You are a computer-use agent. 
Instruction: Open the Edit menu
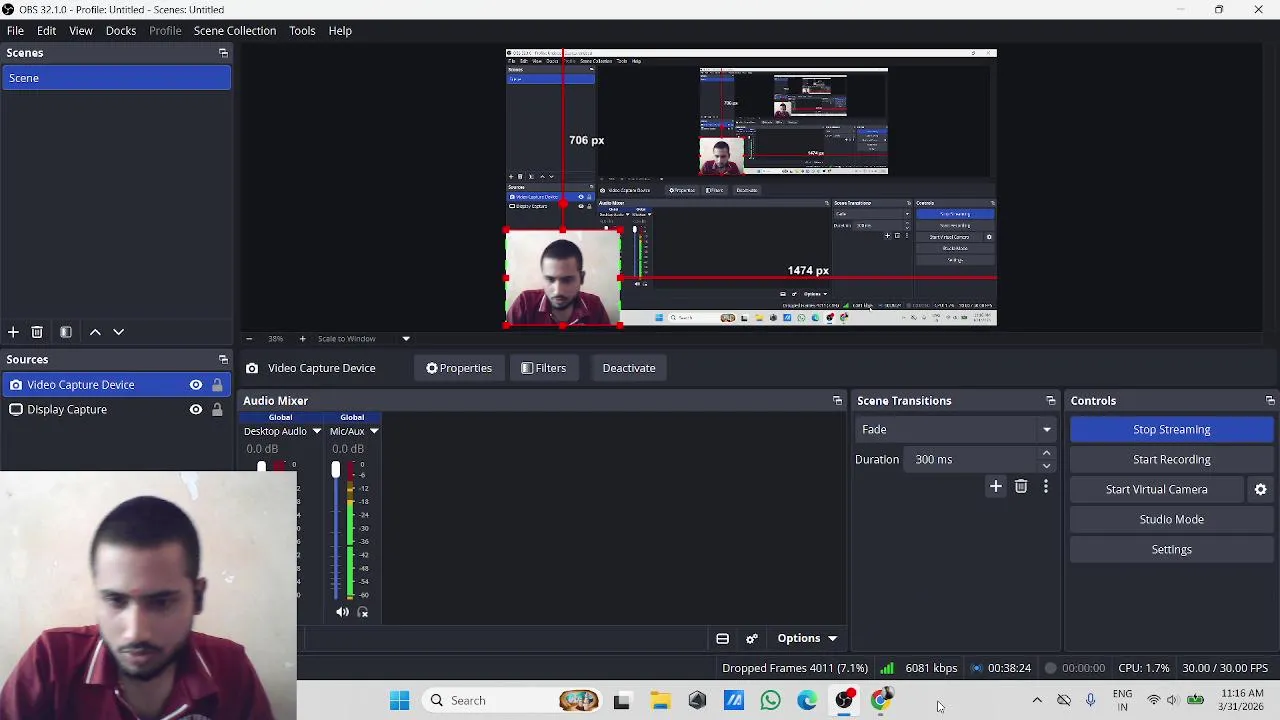click(46, 31)
